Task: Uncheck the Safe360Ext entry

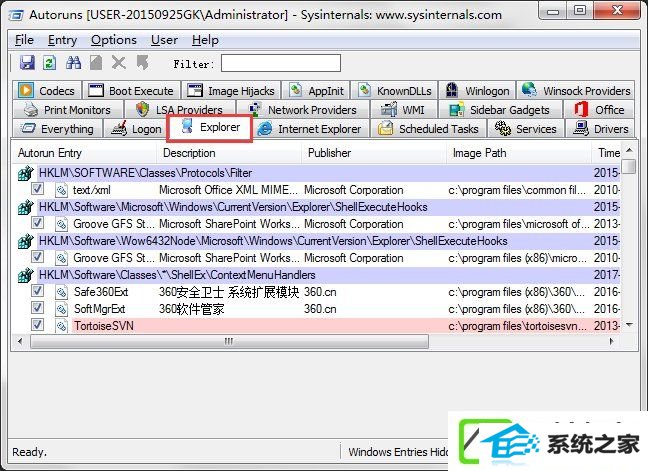Action: click(38, 290)
